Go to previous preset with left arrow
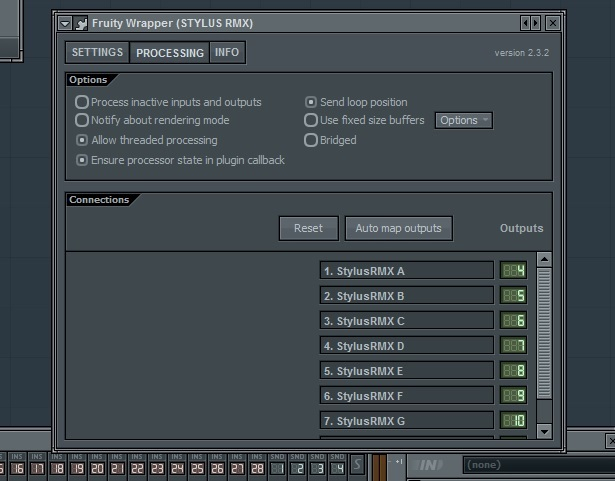The image size is (615, 481). 525,23
